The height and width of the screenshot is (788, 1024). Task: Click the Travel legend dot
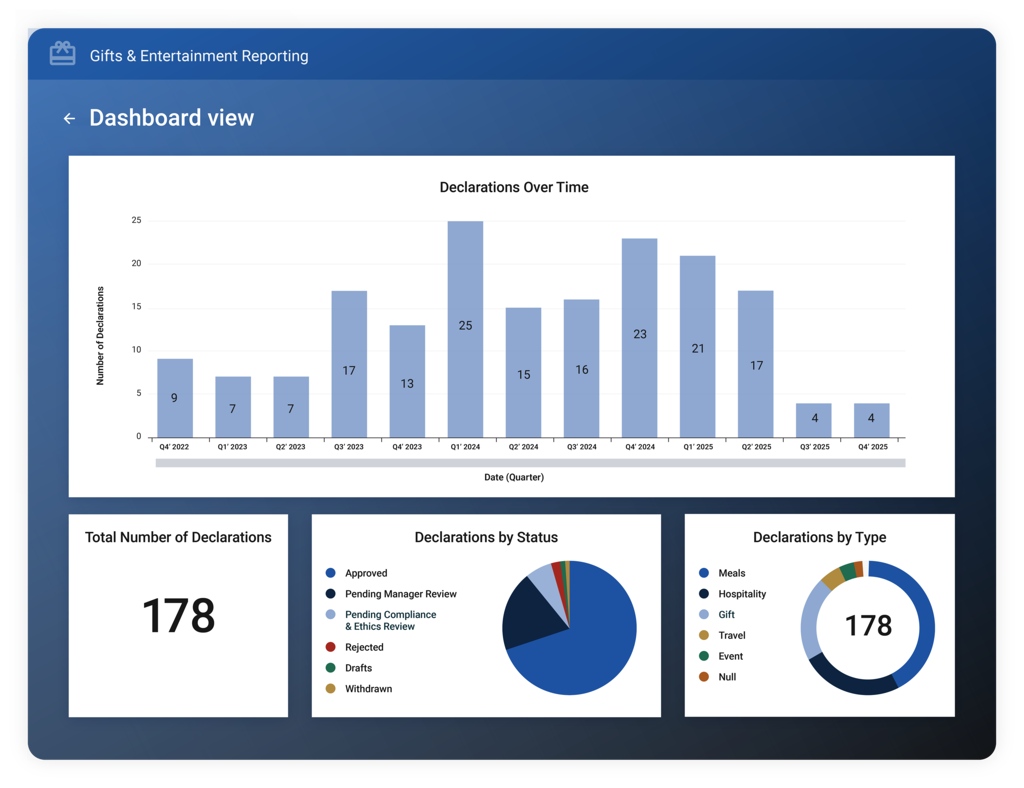click(x=704, y=635)
